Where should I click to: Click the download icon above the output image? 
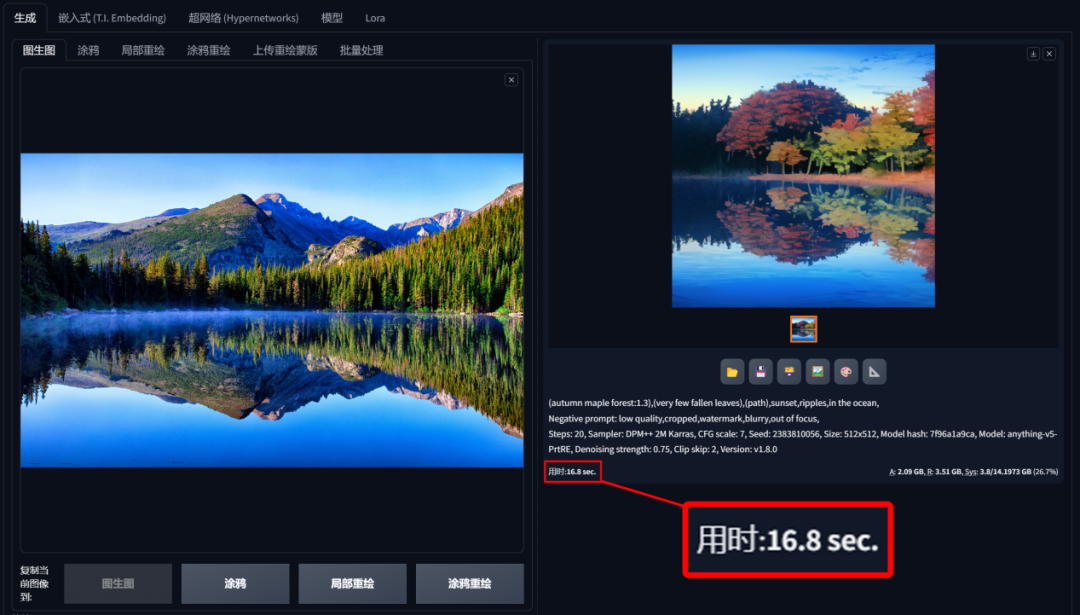coord(1033,54)
